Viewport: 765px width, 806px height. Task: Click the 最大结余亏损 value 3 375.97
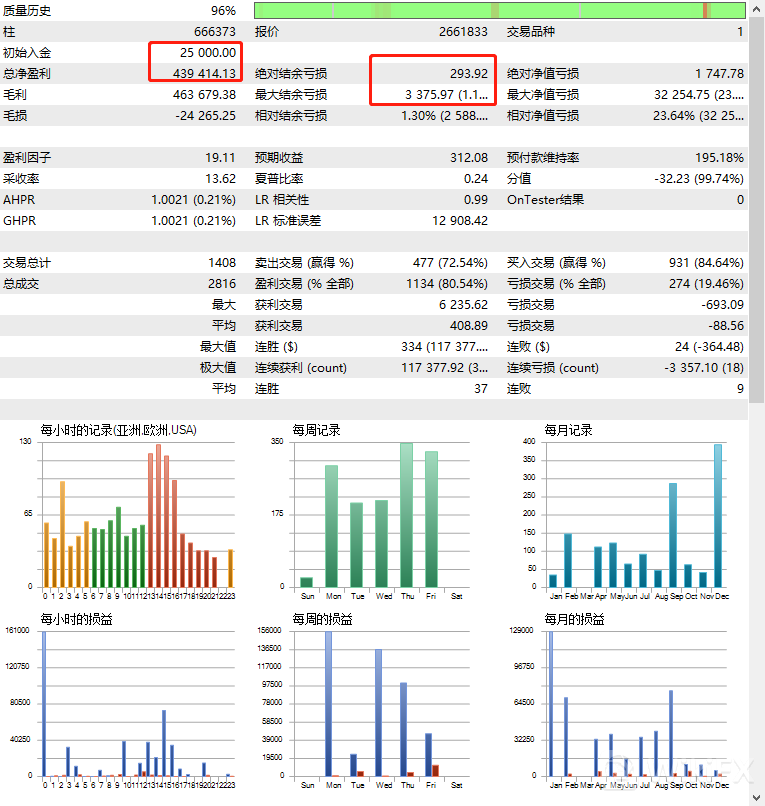pos(446,95)
